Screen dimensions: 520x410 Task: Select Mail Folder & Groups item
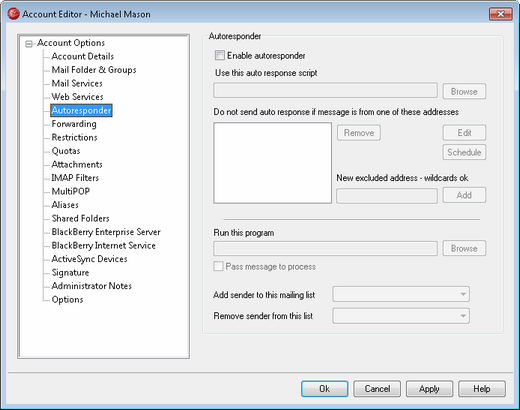(x=94, y=70)
